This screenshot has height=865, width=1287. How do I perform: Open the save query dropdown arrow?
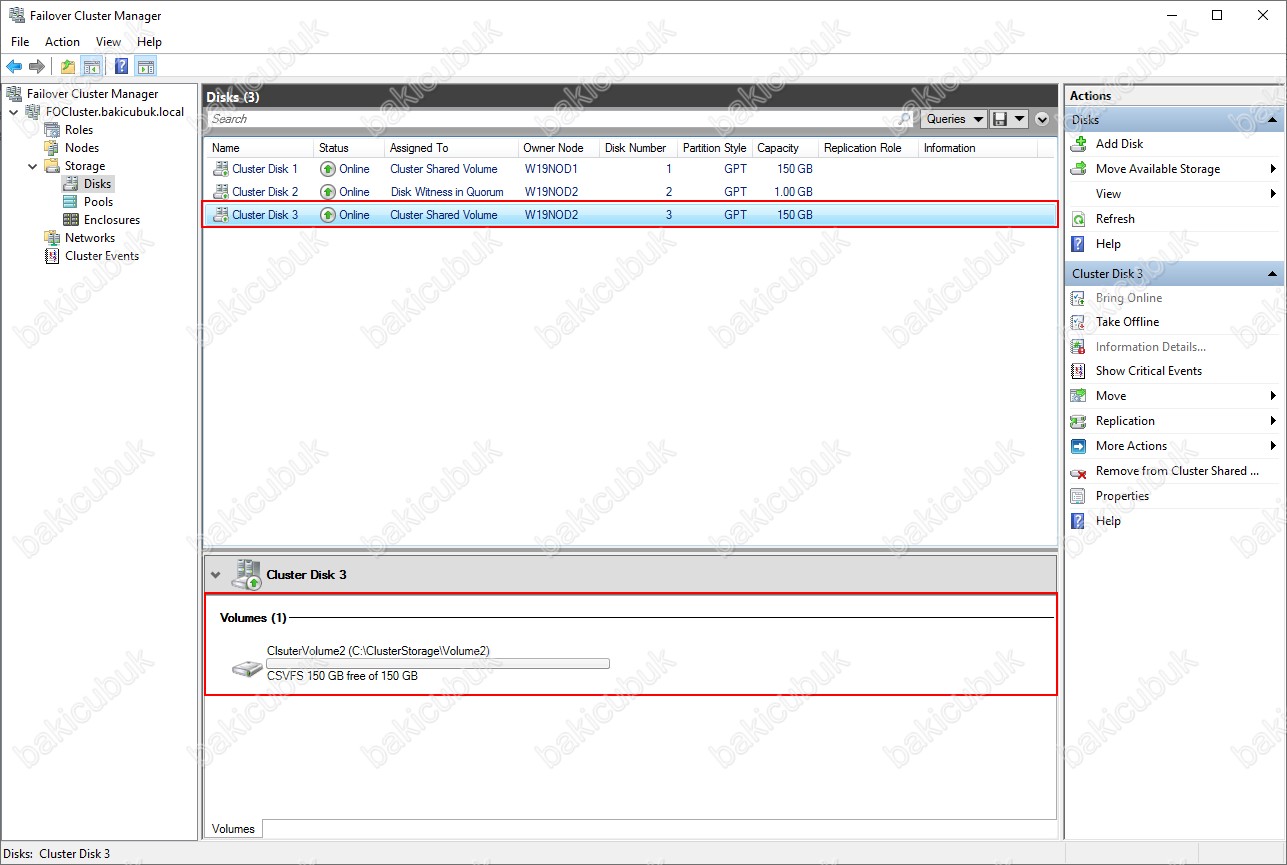1019,119
